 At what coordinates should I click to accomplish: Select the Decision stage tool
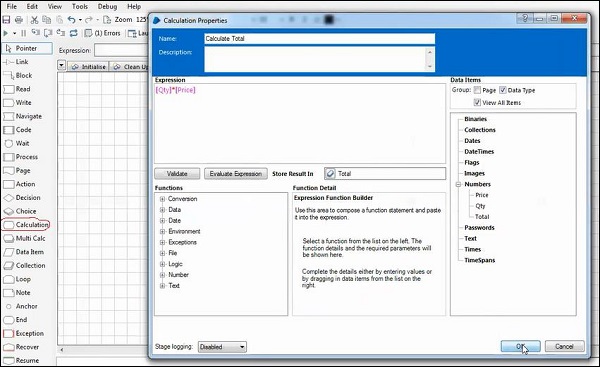[x=22, y=198]
